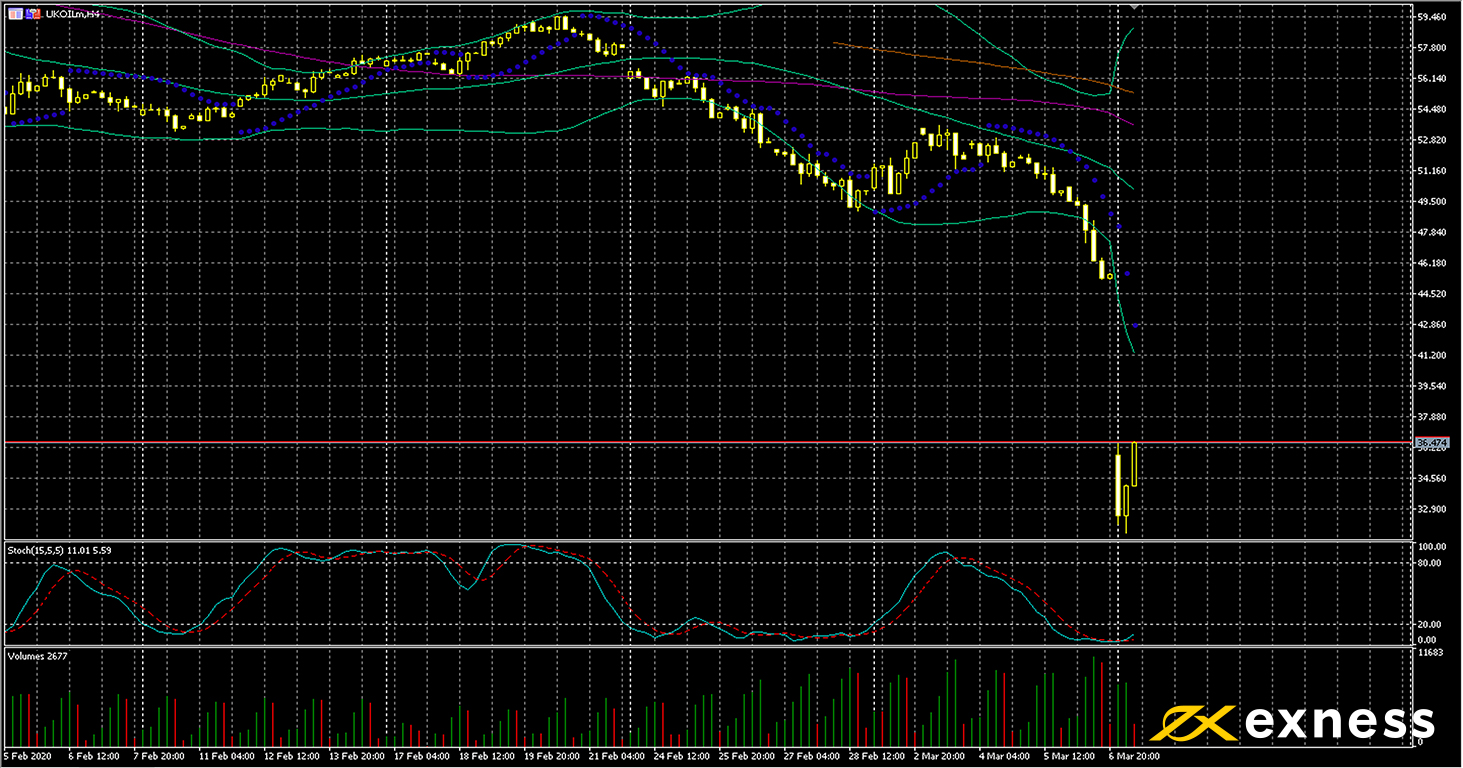The image size is (1463, 768).
Task: Click the 12 Feb 12:00 time label
Action: [x=292, y=757]
